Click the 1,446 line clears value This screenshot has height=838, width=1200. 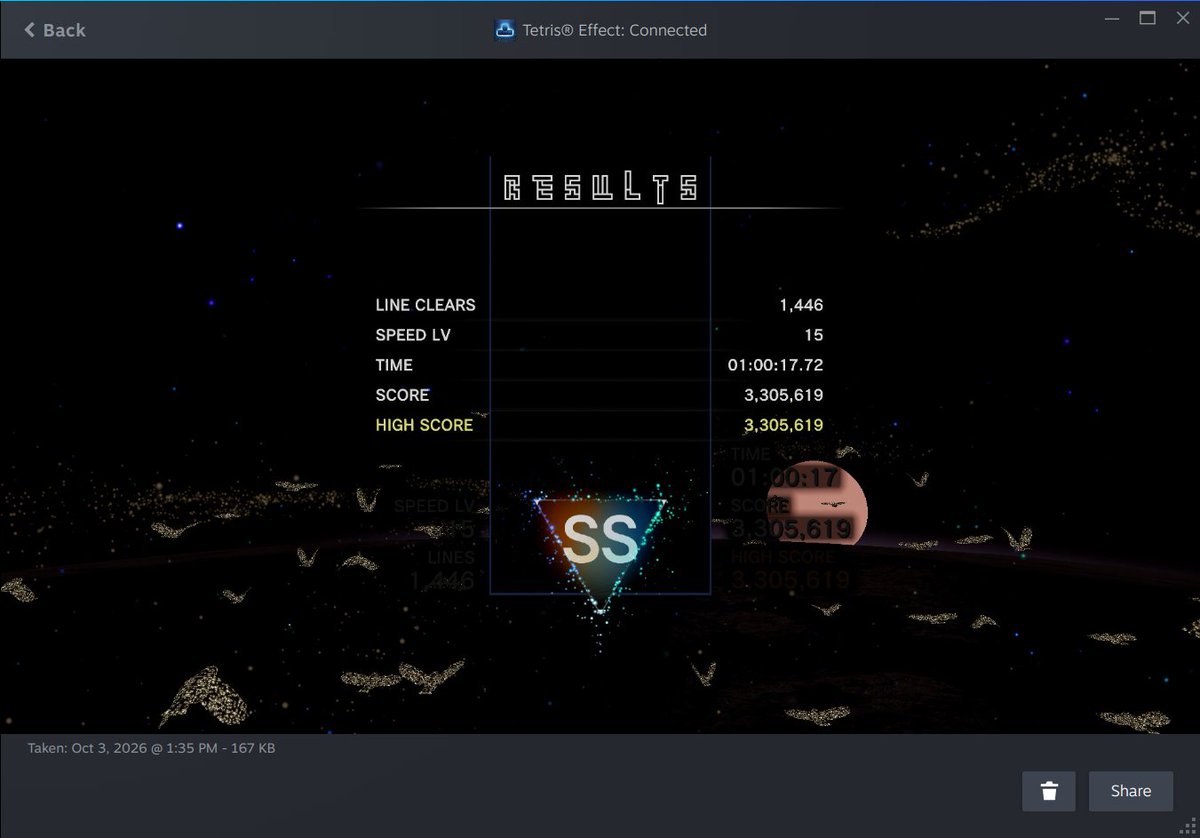(x=801, y=305)
